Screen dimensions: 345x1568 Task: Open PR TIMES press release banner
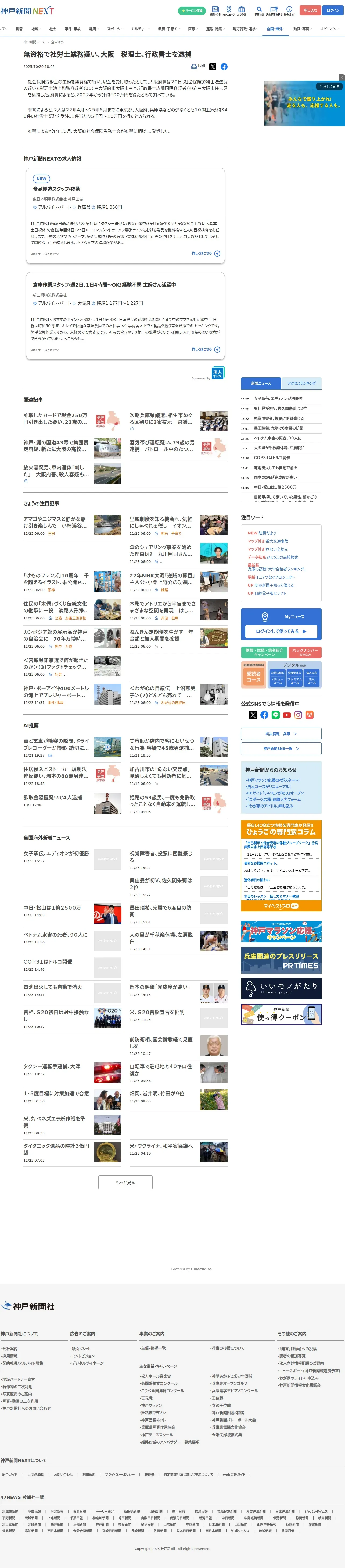pos(281,960)
